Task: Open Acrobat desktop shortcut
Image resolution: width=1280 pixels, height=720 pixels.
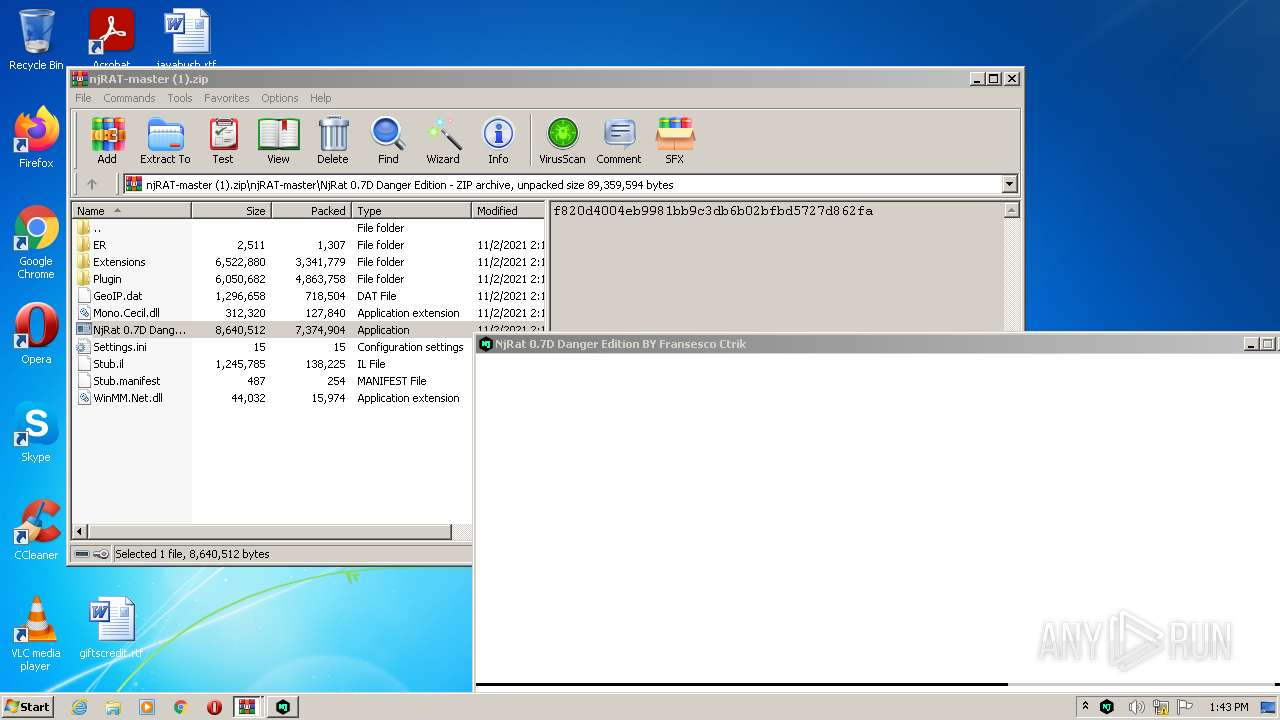Action: (x=111, y=40)
